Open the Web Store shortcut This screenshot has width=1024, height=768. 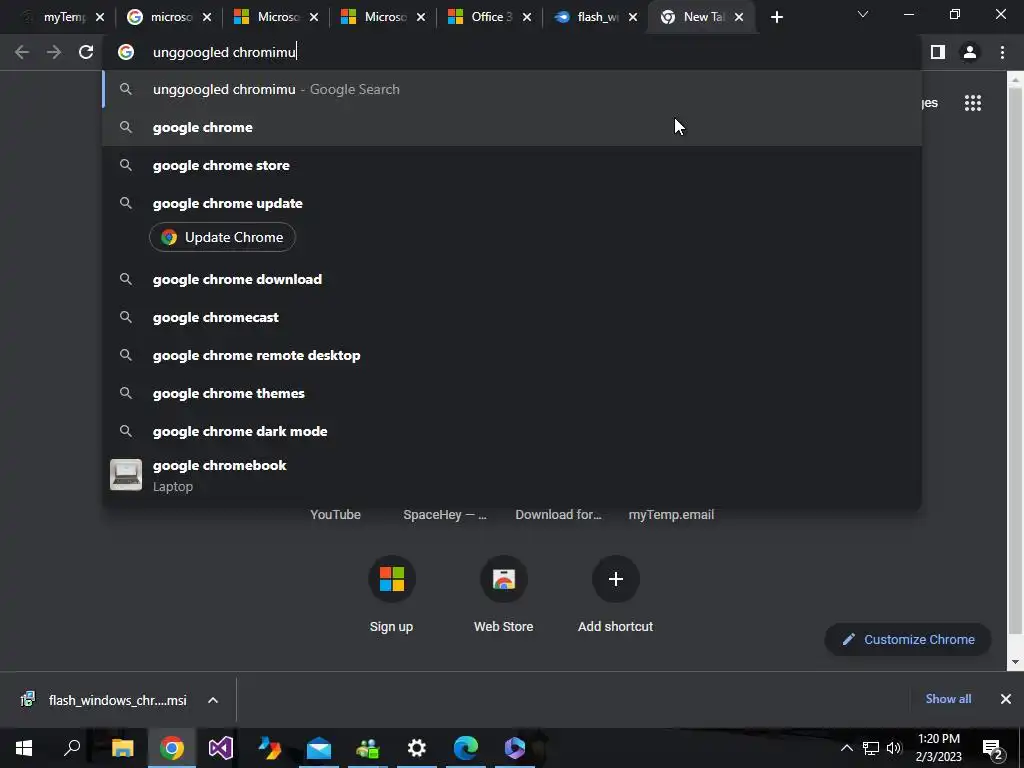[x=504, y=595]
